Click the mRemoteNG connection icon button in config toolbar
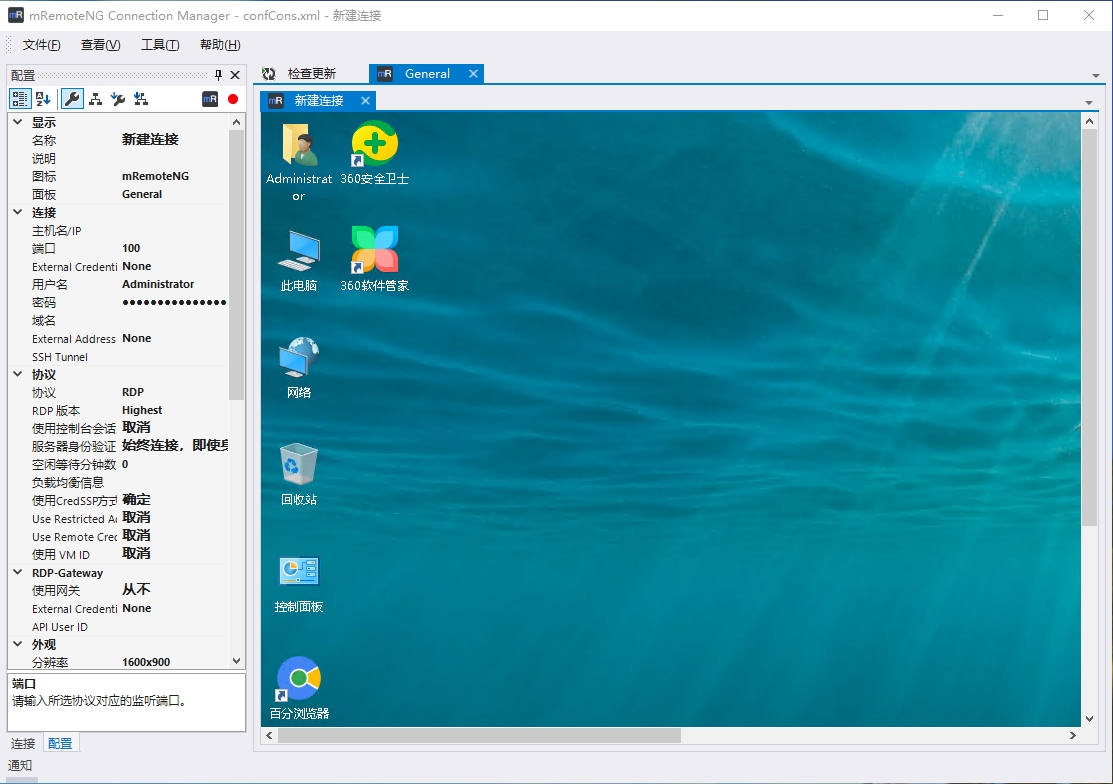The image size is (1113, 784). click(210, 99)
